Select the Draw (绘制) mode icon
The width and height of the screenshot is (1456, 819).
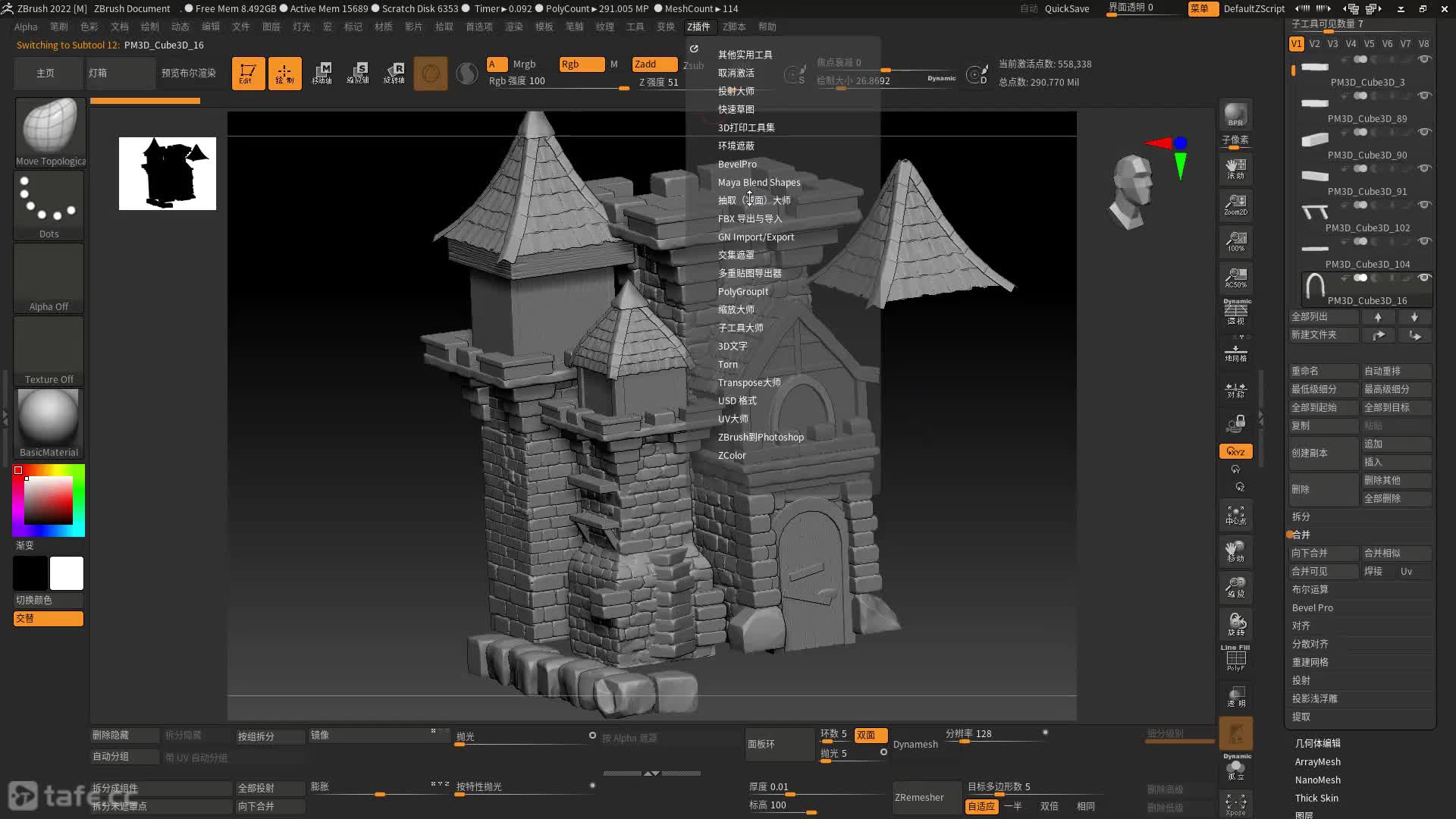284,74
